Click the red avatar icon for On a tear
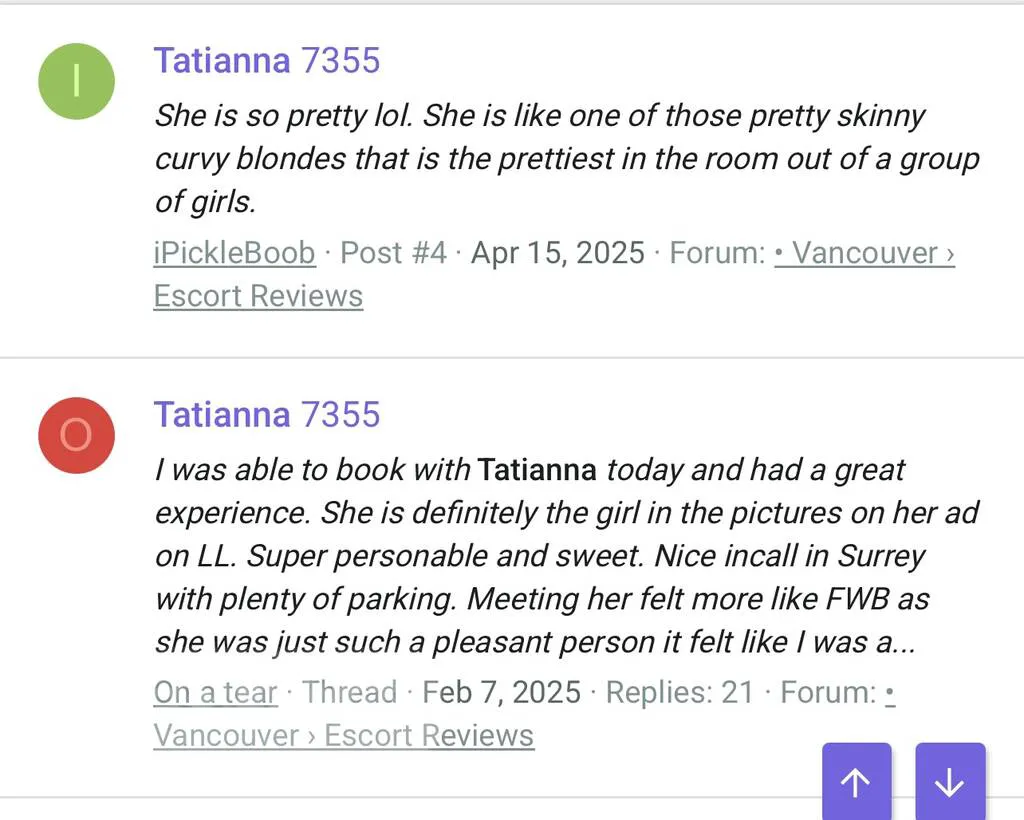This screenshot has width=1024, height=820. (76, 435)
